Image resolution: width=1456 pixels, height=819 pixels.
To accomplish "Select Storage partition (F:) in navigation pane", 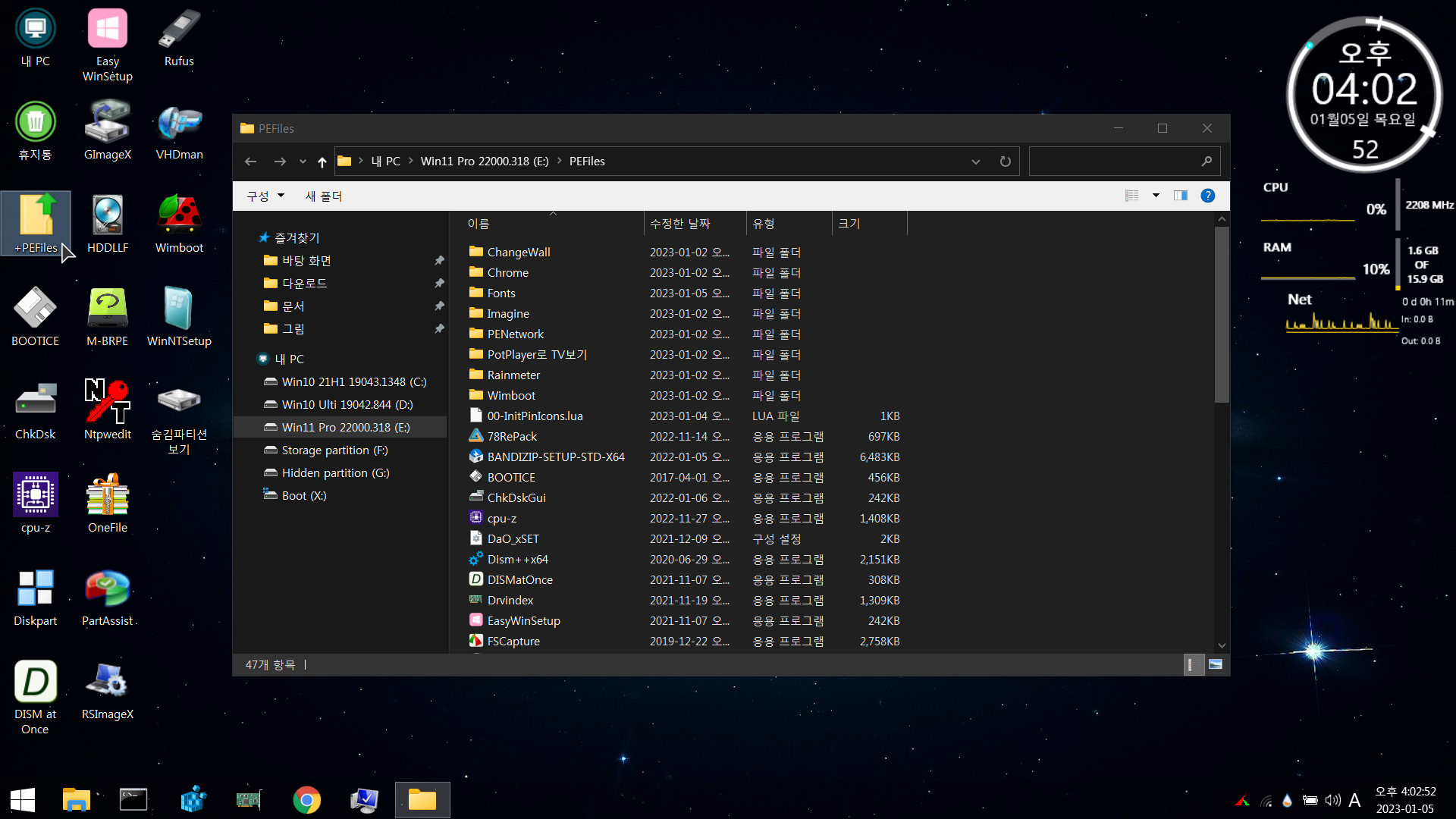I will [334, 450].
